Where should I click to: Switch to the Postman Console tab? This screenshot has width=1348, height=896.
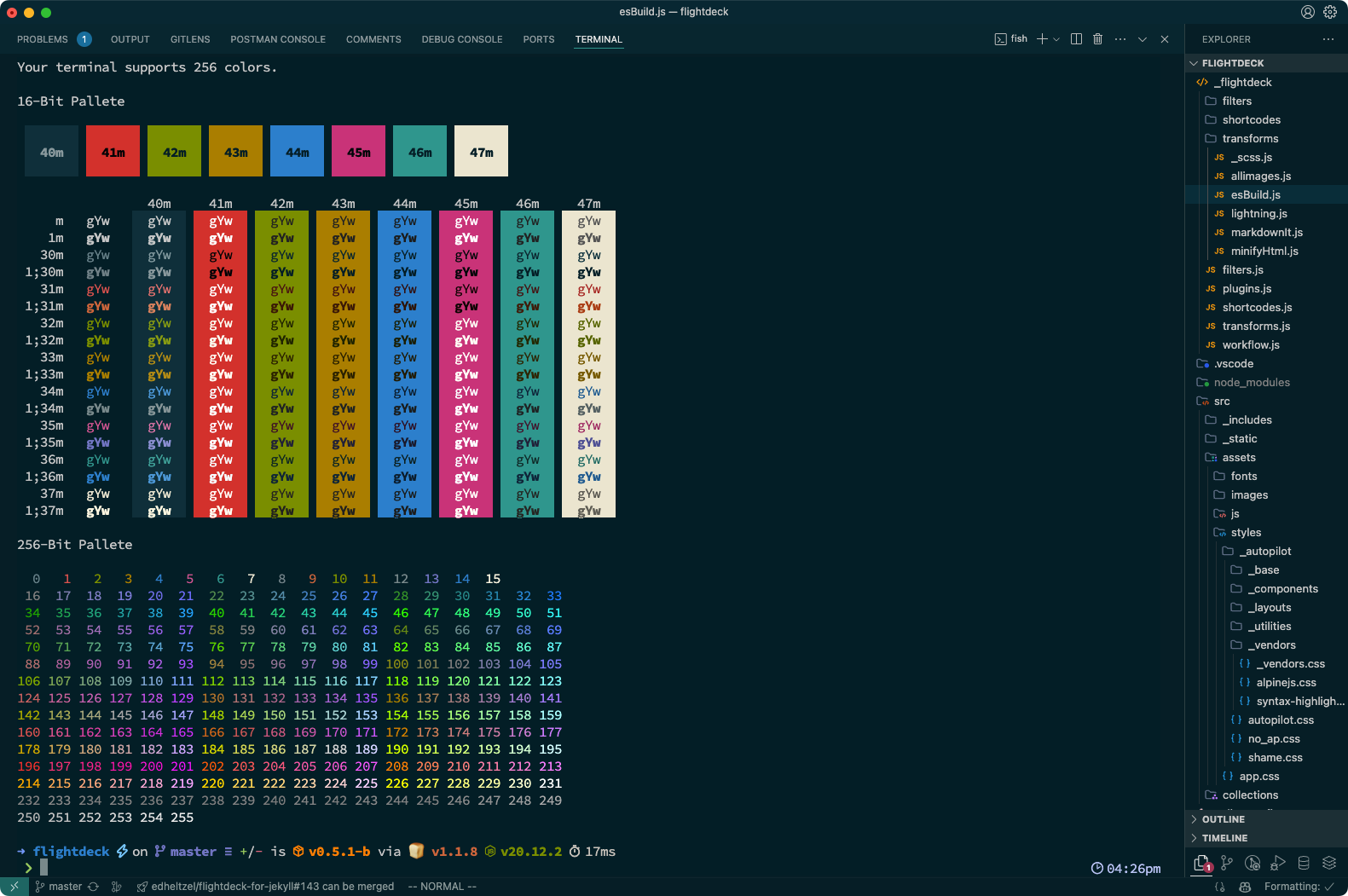(278, 39)
